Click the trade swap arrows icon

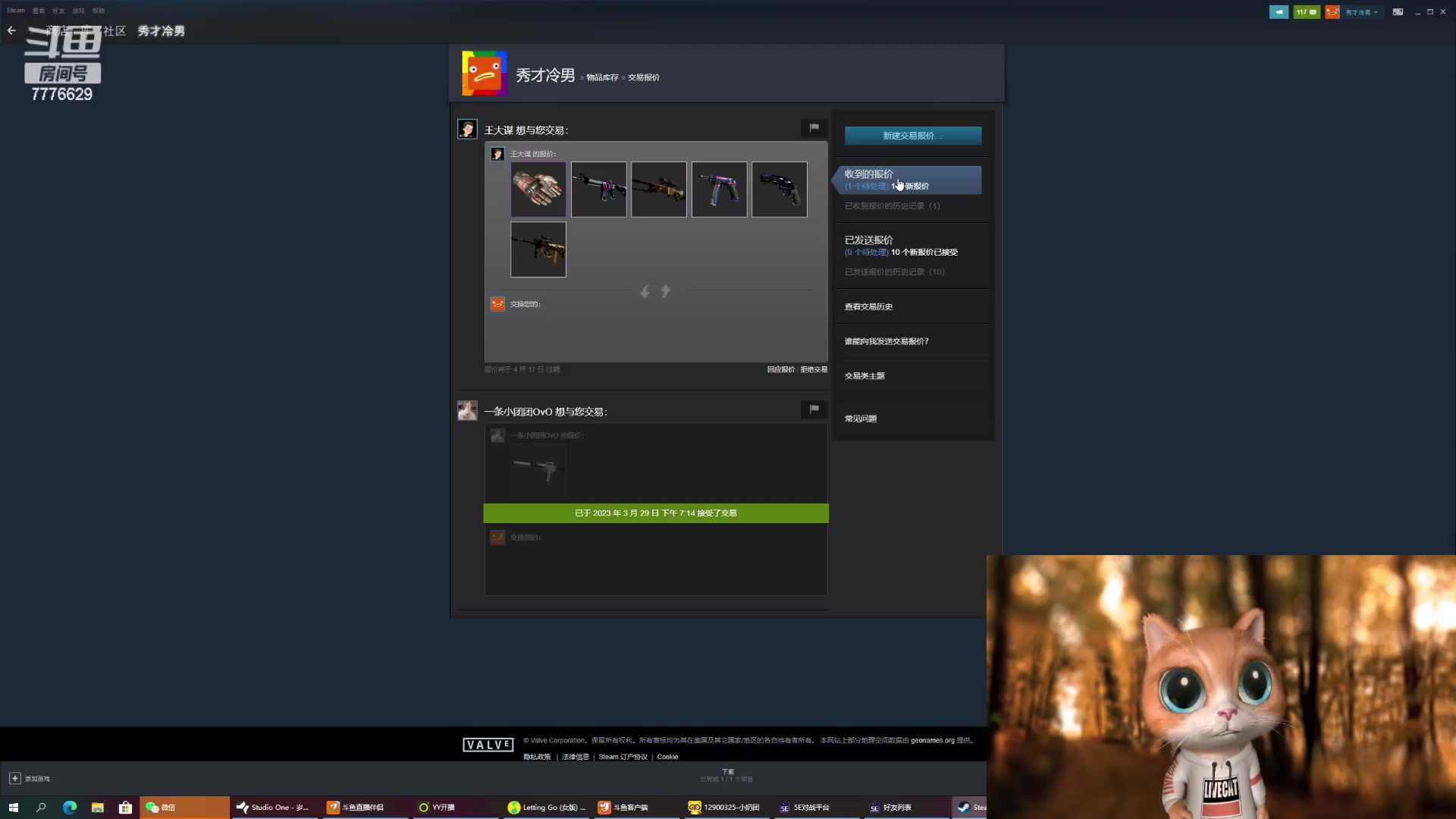click(655, 292)
